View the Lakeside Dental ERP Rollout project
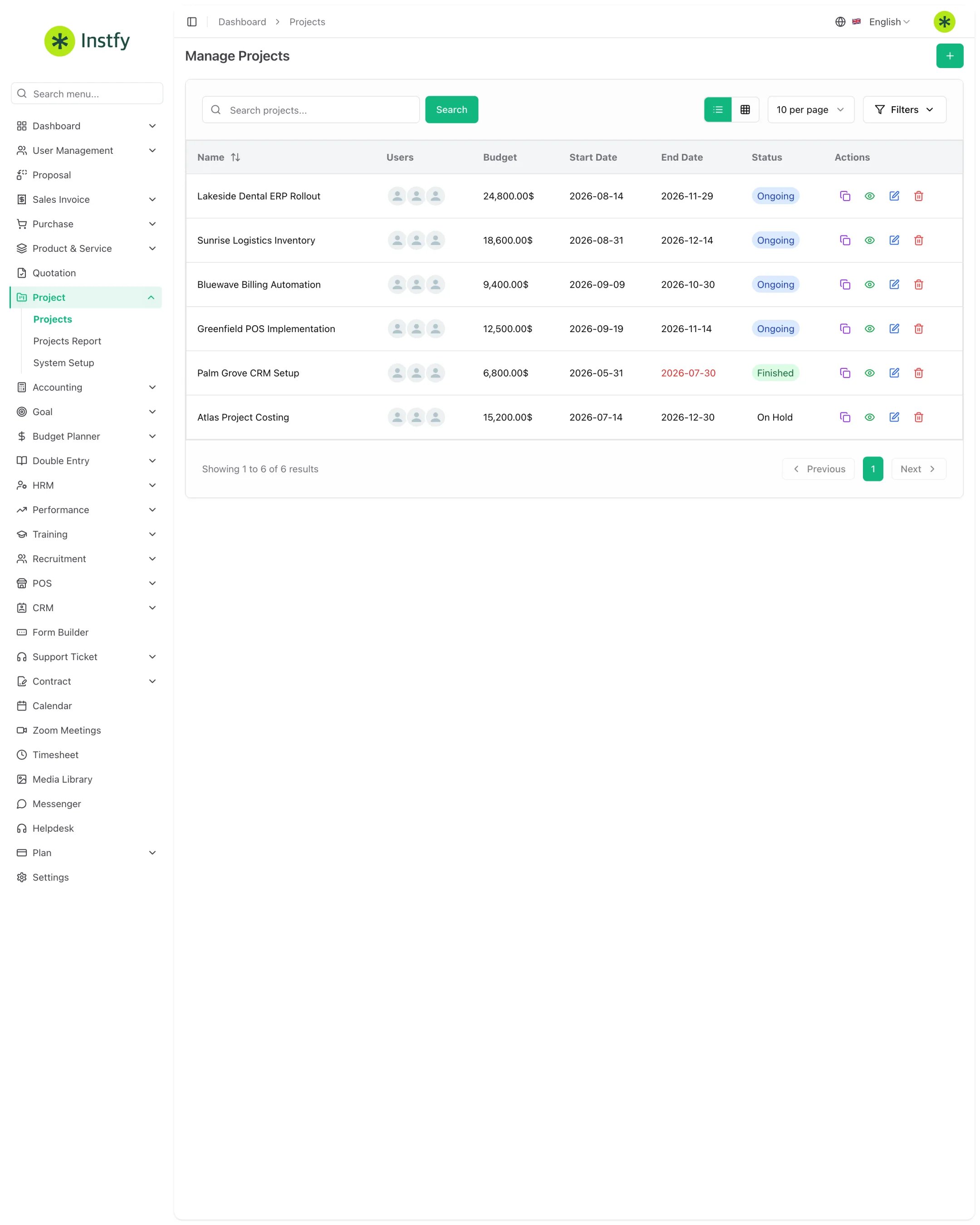The image size is (980, 1225). click(x=869, y=196)
